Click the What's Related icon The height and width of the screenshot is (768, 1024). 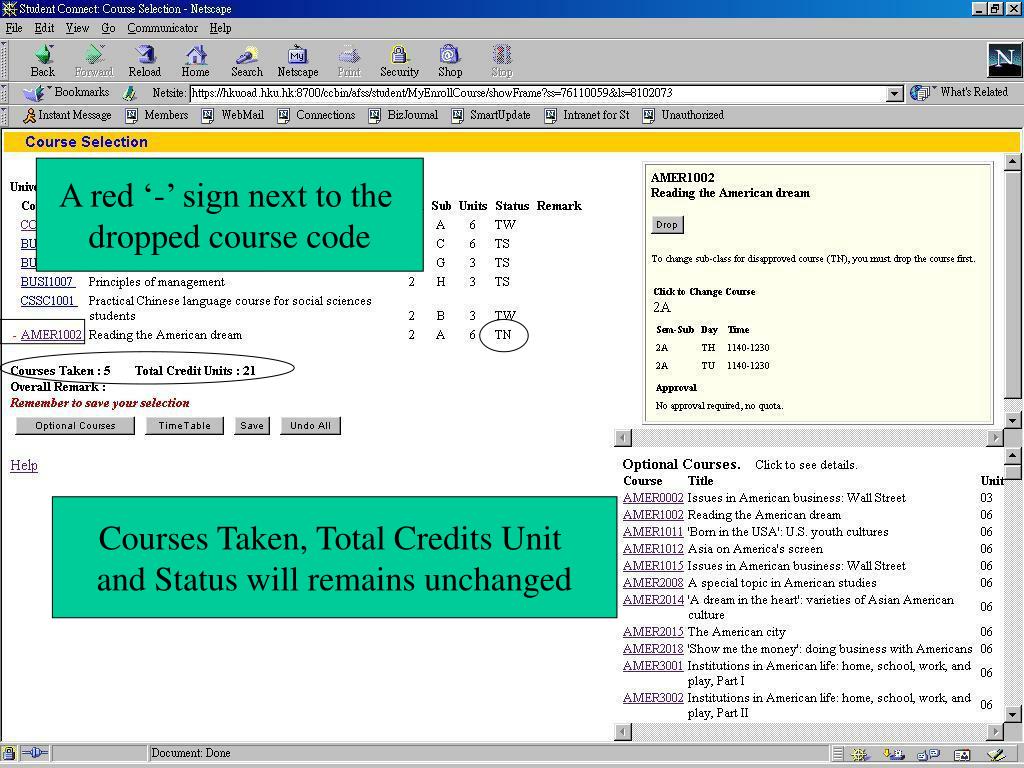pos(920,93)
